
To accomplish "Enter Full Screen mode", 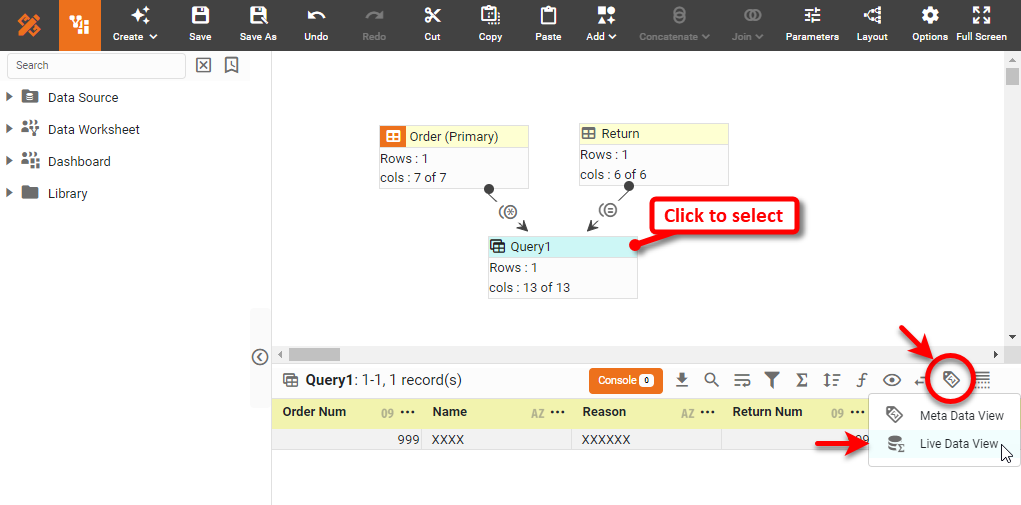I will point(981,24).
